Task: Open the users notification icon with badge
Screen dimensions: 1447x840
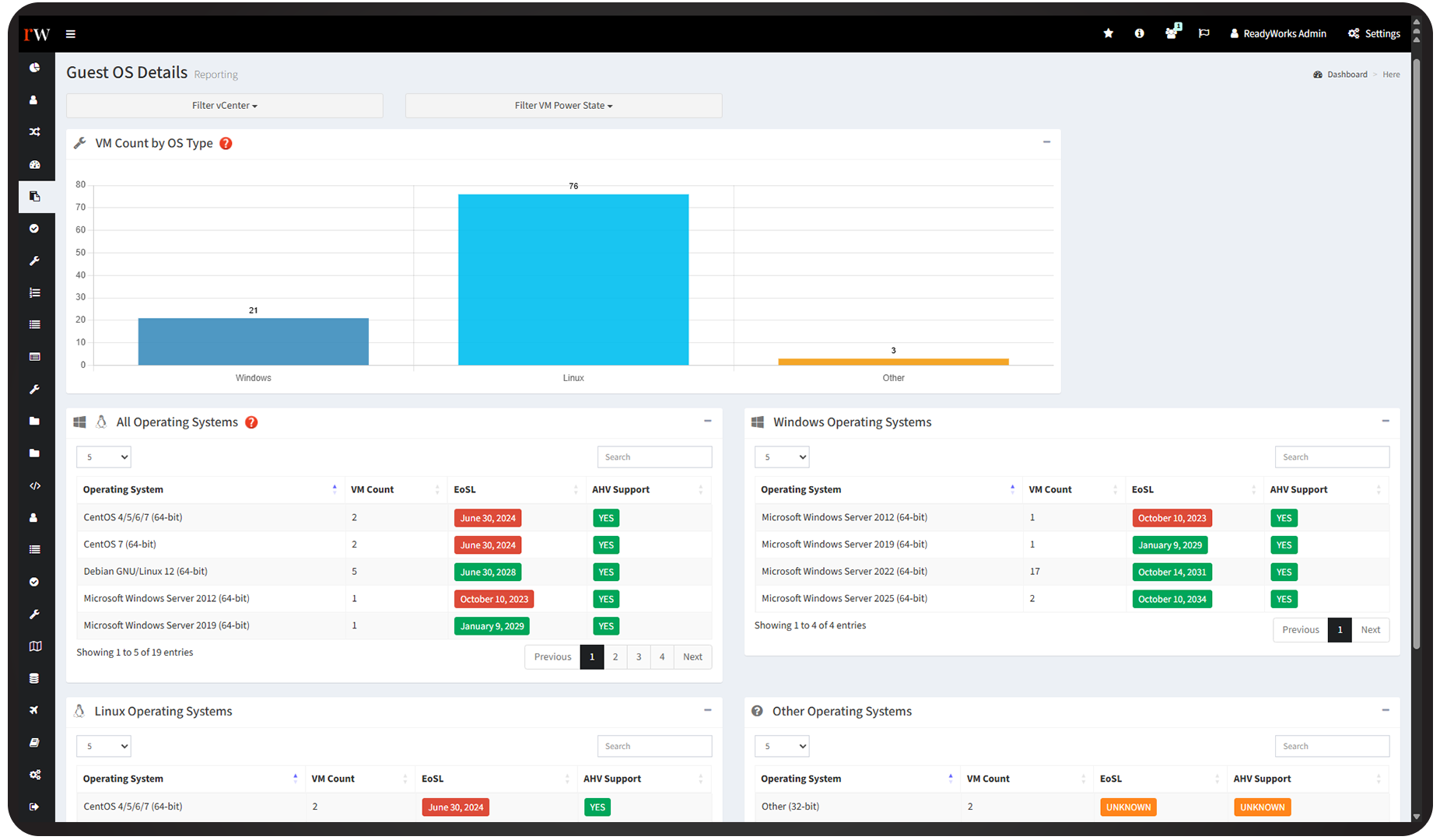Action: tap(1171, 33)
